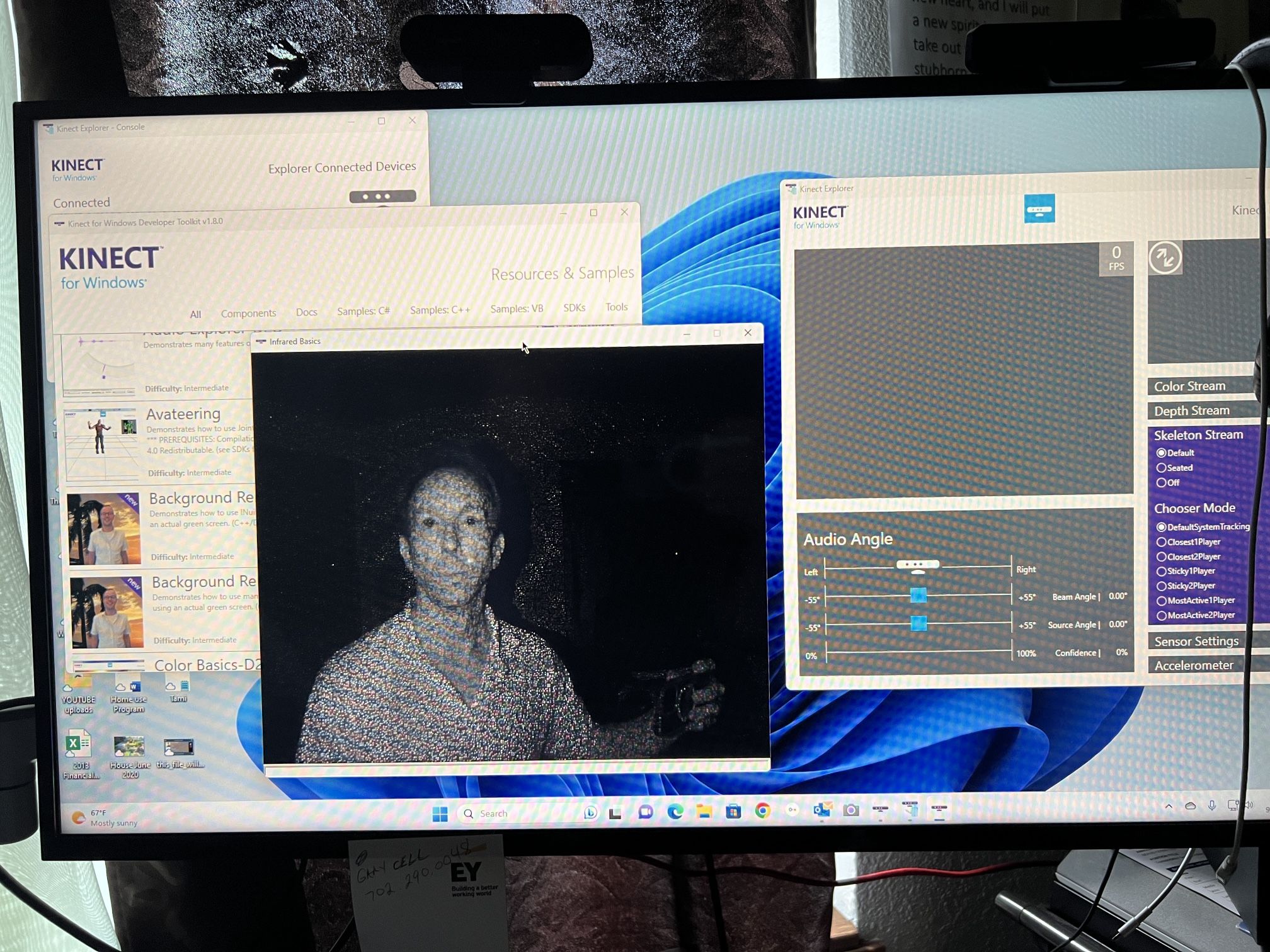Image resolution: width=1270 pixels, height=952 pixels.
Task: Expand the Color Stream section
Action: click(1189, 386)
